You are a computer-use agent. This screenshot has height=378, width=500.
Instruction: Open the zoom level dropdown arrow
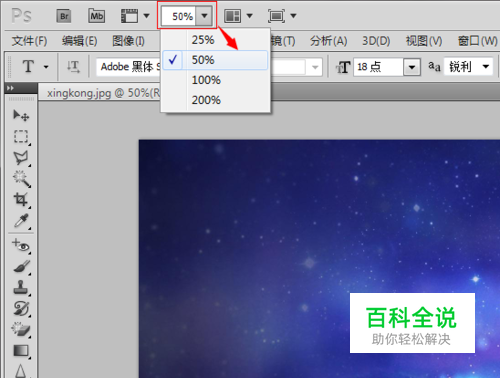coord(204,16)
